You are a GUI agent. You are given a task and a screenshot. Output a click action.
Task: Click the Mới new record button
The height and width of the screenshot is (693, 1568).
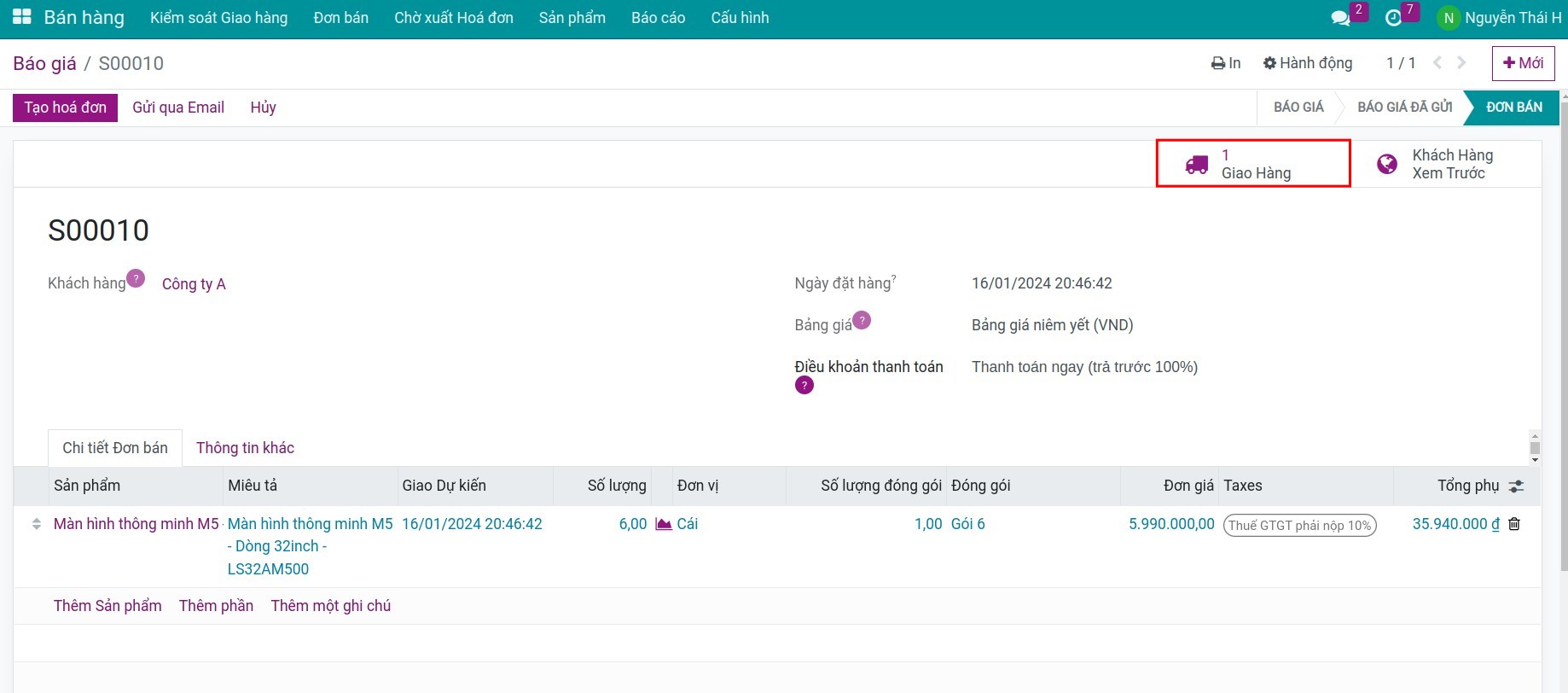coord(1523,63)
